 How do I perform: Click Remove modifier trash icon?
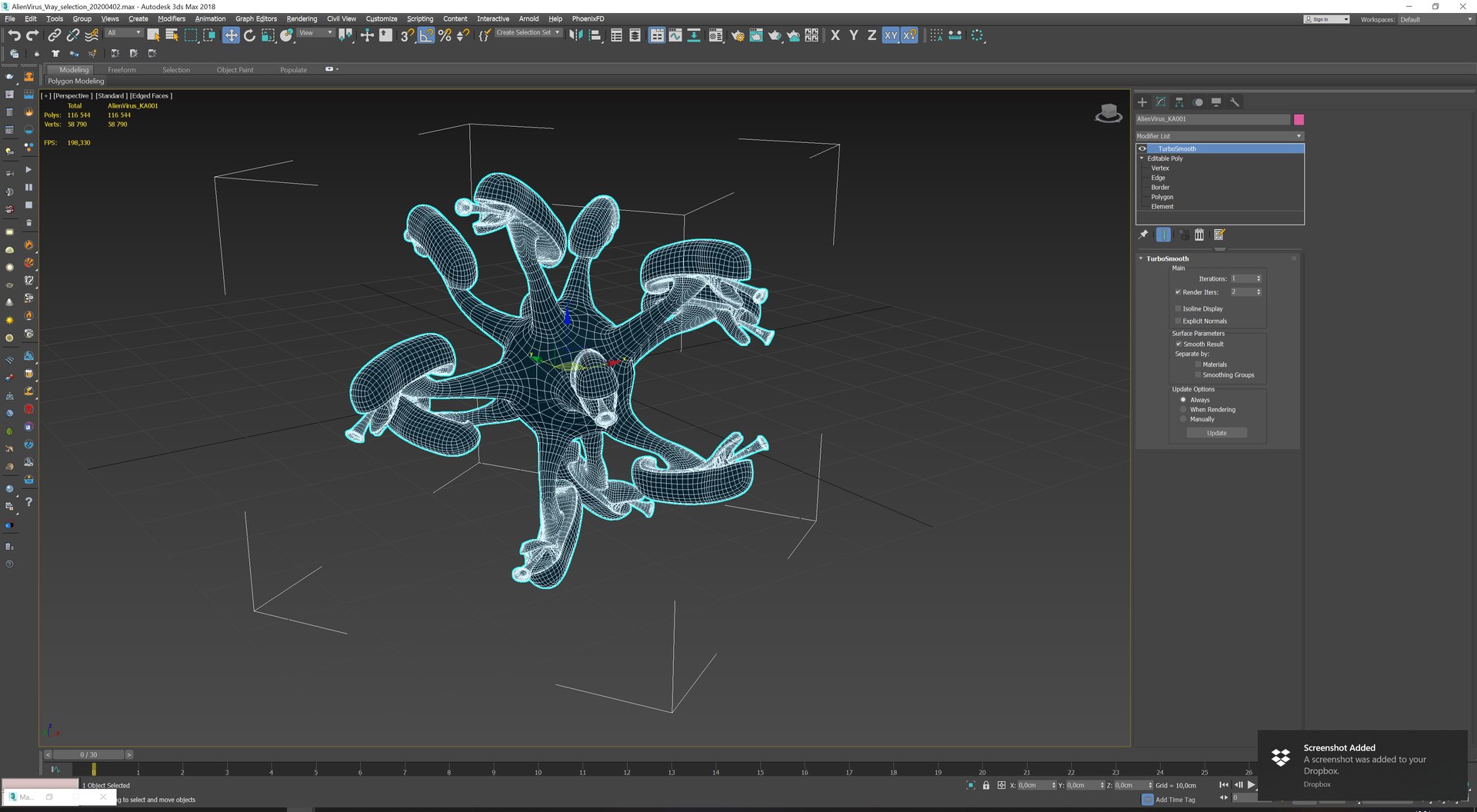coord(1199,235)
